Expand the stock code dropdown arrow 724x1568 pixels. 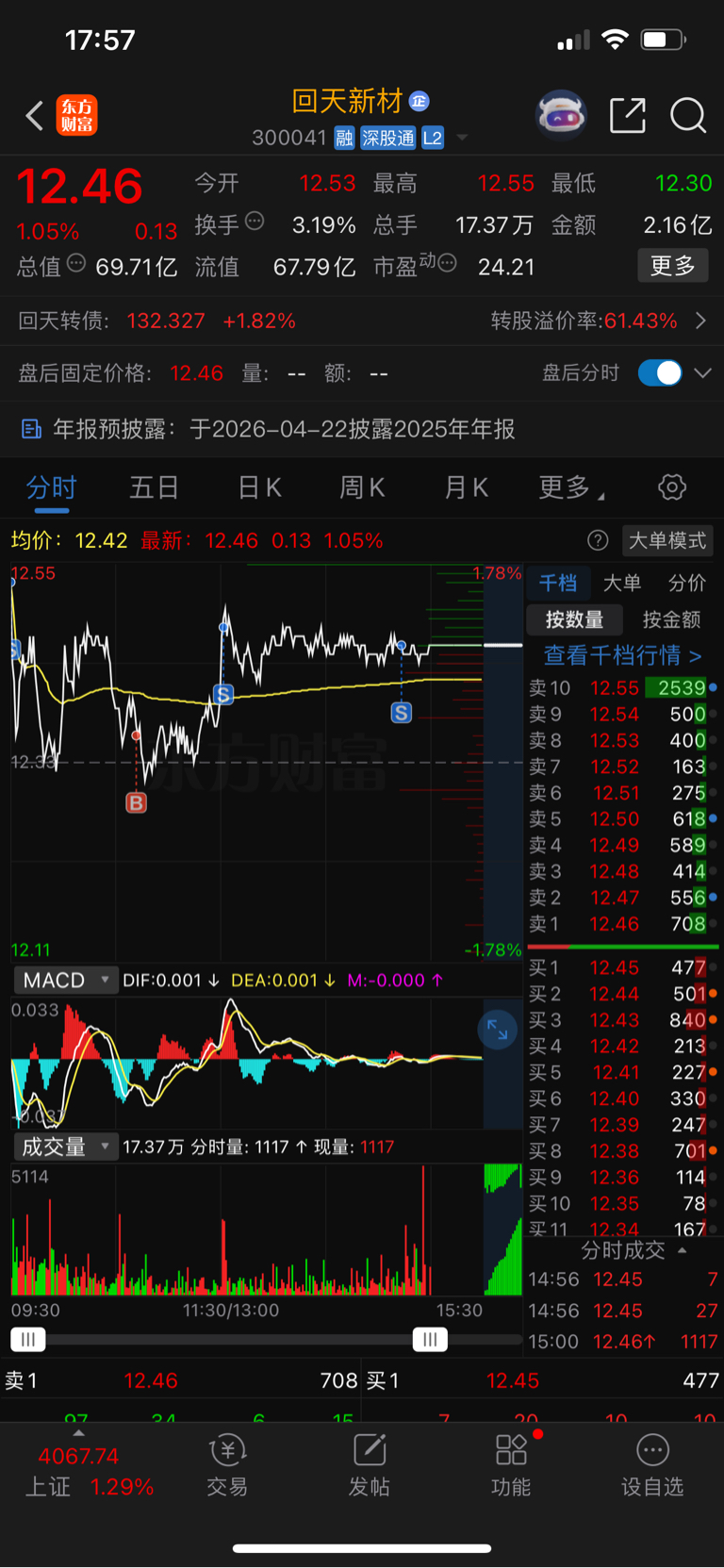click(462, 138)
